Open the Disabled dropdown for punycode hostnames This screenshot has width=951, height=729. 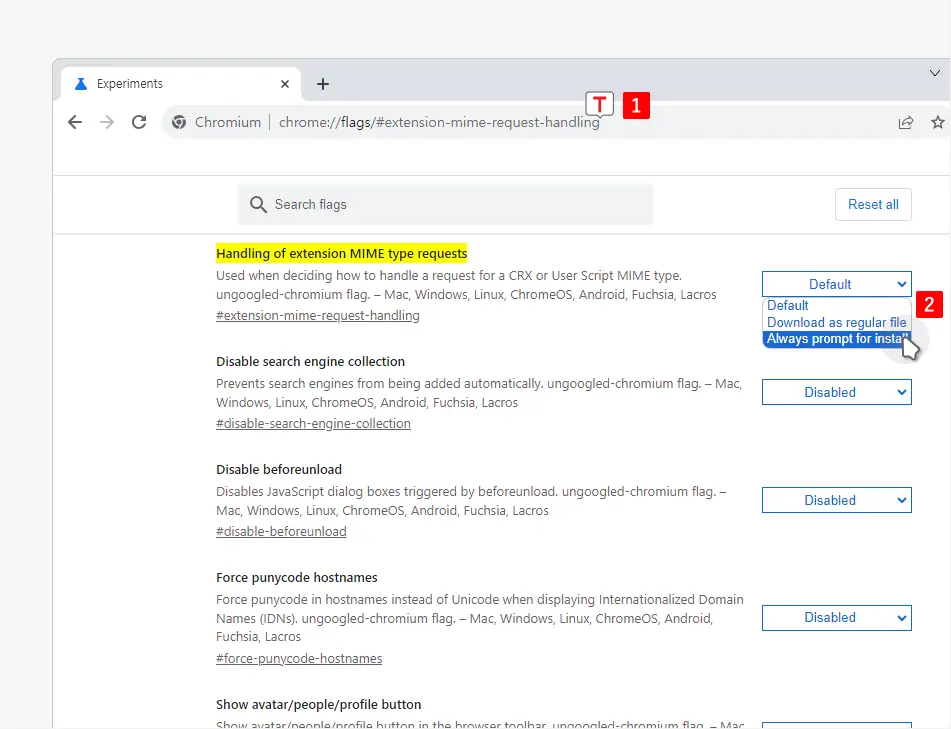coord(836,618)
